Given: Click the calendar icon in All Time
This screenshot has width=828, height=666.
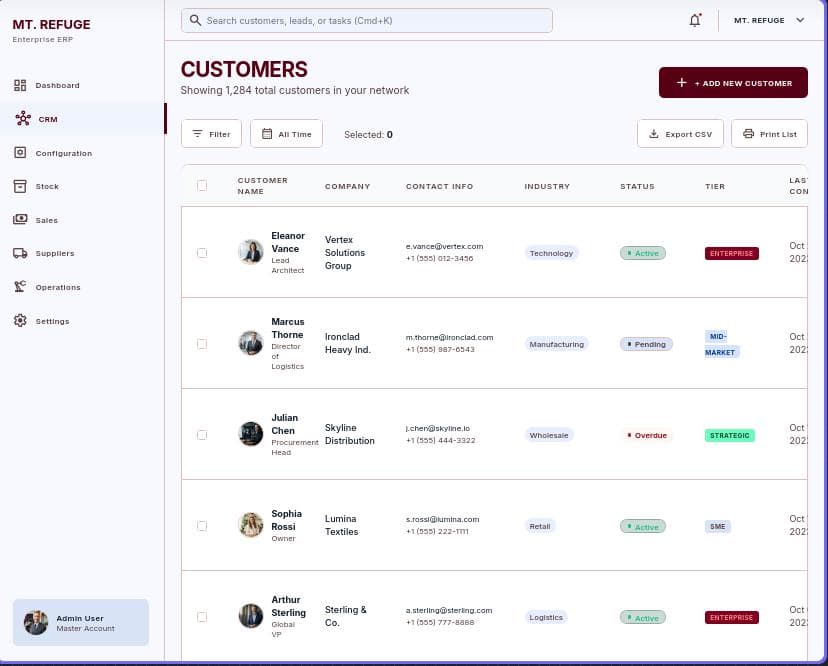Looking at the screenshot, I should [x=267, y=134].
